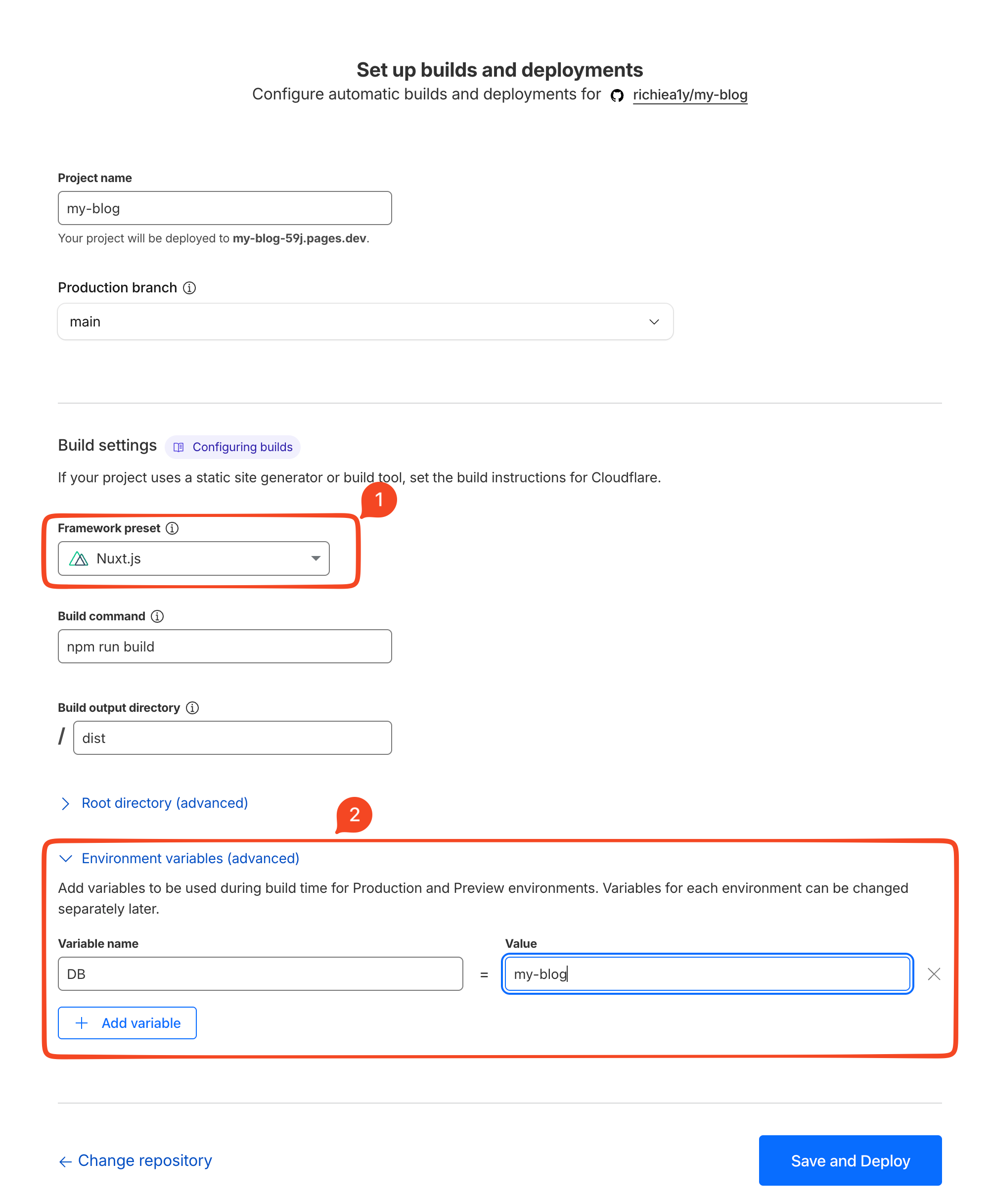Click the Framework preset info icon
The image size is (990, 1204).
[172, 529]
